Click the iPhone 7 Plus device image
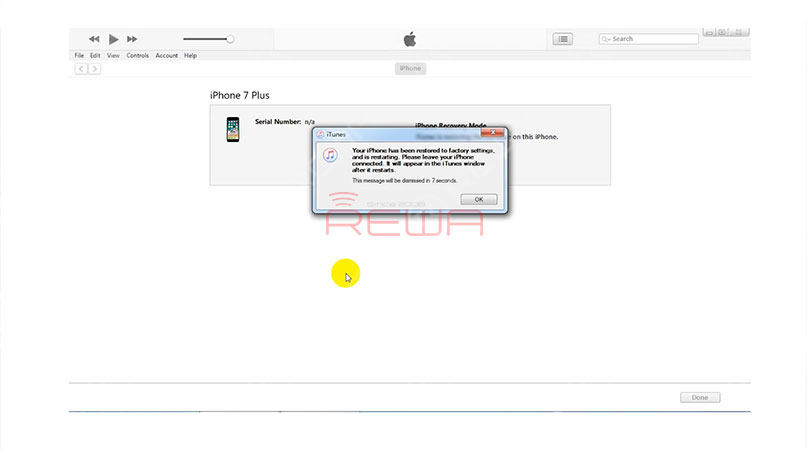Viewport: 807px width, 450px height. coord(233,129)
